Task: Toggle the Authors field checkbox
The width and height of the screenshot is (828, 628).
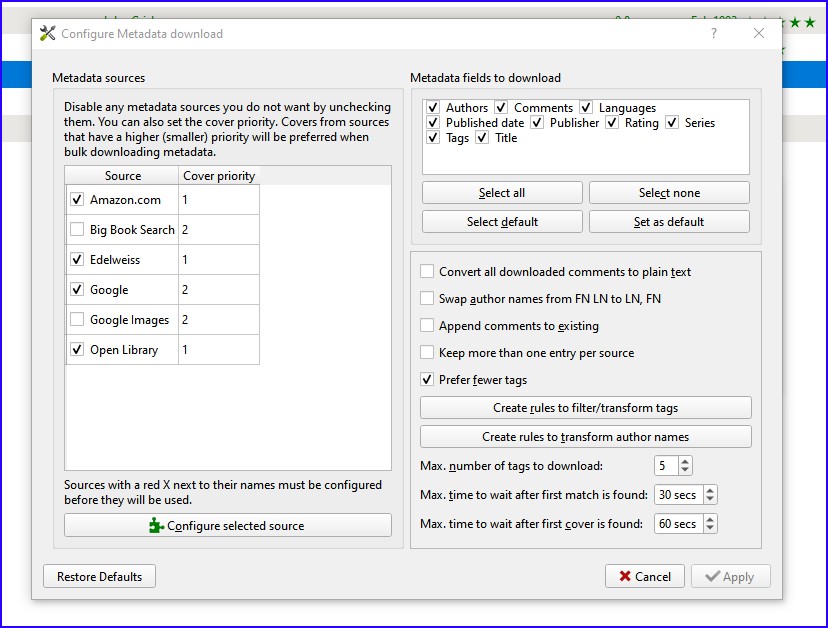Action: 433,107
